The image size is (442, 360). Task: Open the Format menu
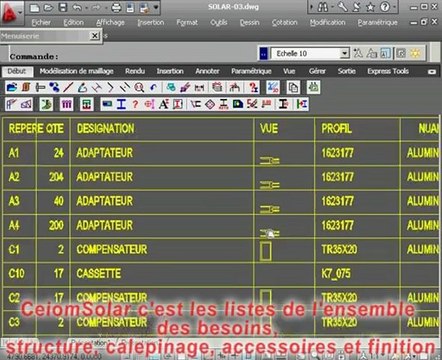[187, 23]
